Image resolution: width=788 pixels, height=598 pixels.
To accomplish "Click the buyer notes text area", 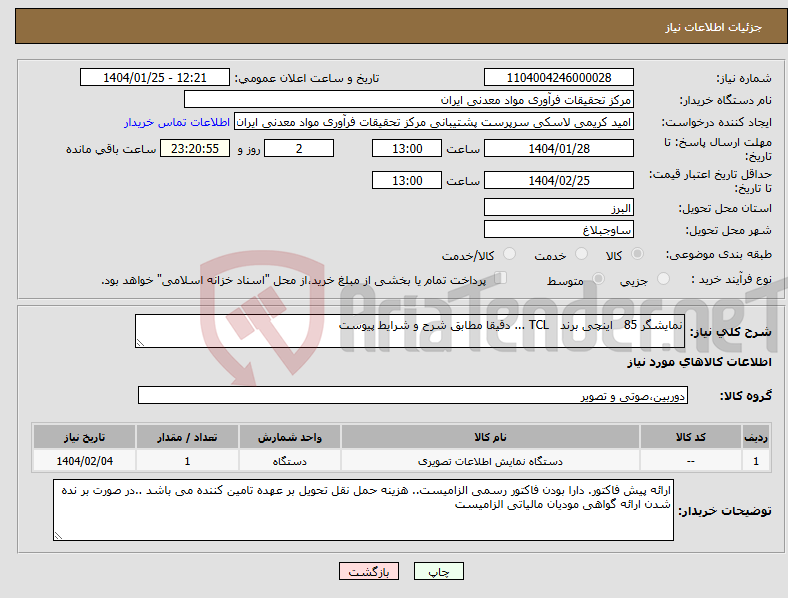I will pos(363,510).
